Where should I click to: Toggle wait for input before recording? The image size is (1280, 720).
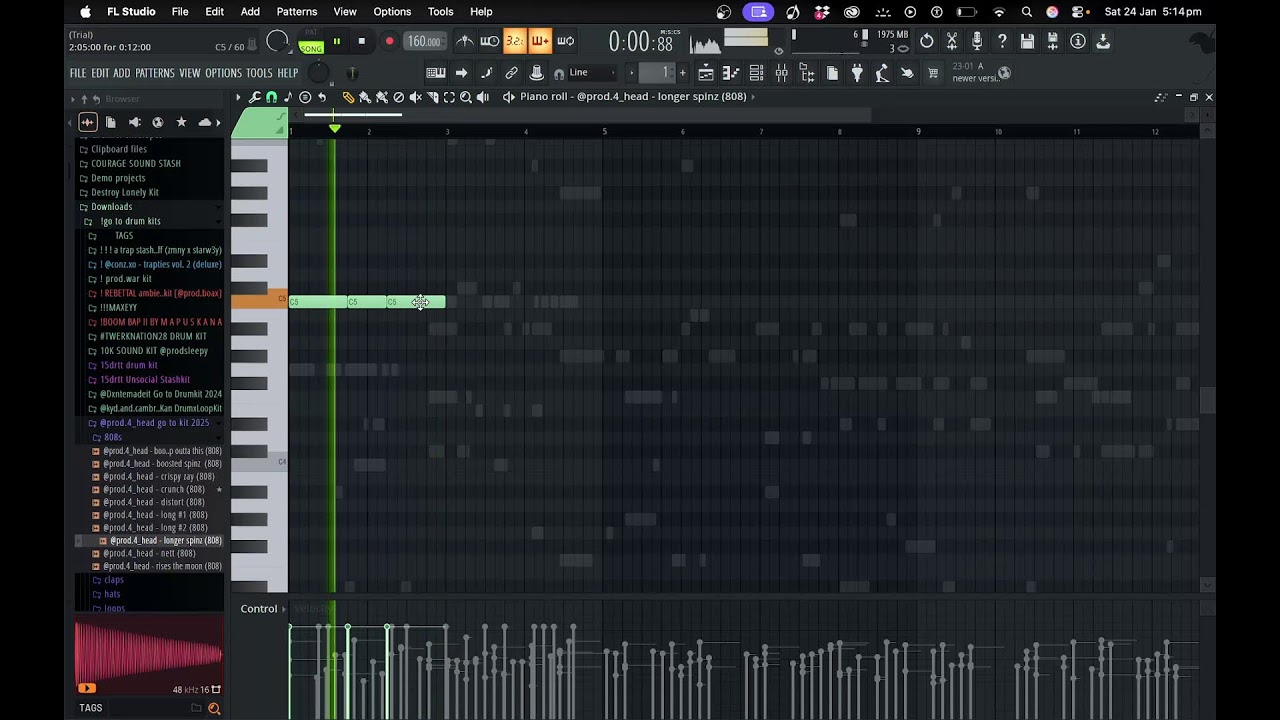(490, 41)
